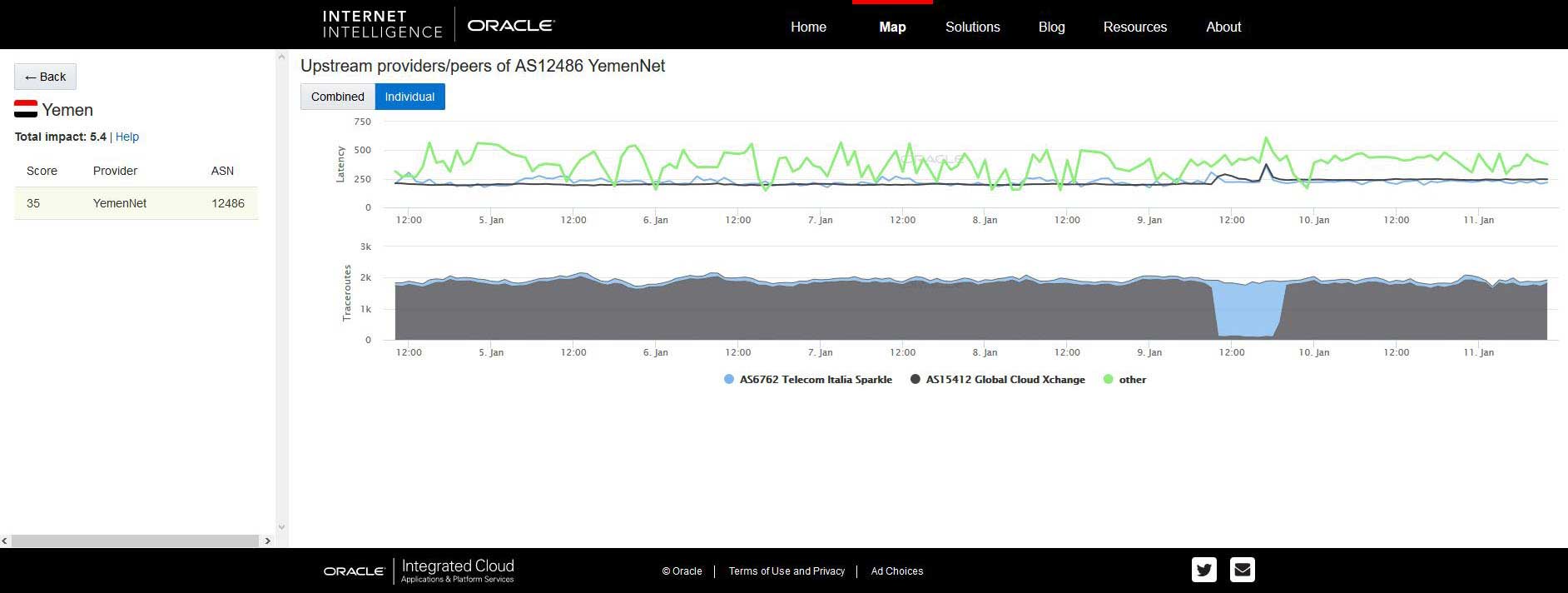
Task: Switch to Combined view
Action: (x=338, y=97)
